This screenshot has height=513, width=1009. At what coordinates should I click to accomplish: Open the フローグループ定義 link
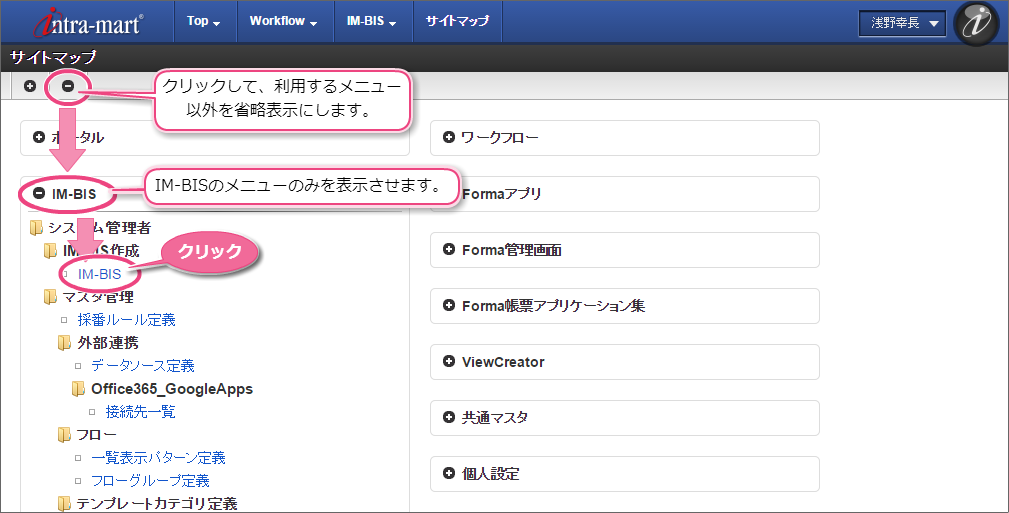150,481
